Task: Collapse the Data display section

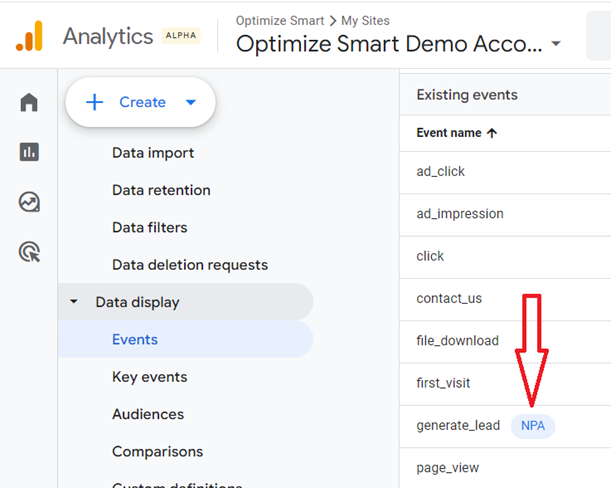Action: [x=73, y=302]
